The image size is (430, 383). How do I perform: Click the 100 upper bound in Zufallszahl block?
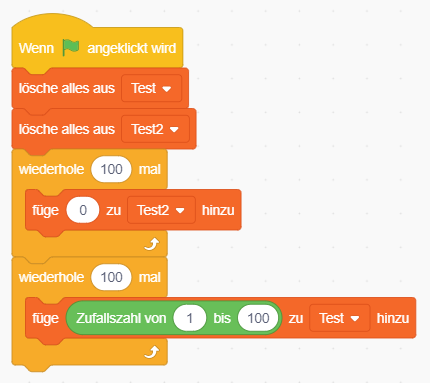pos(258,318)
